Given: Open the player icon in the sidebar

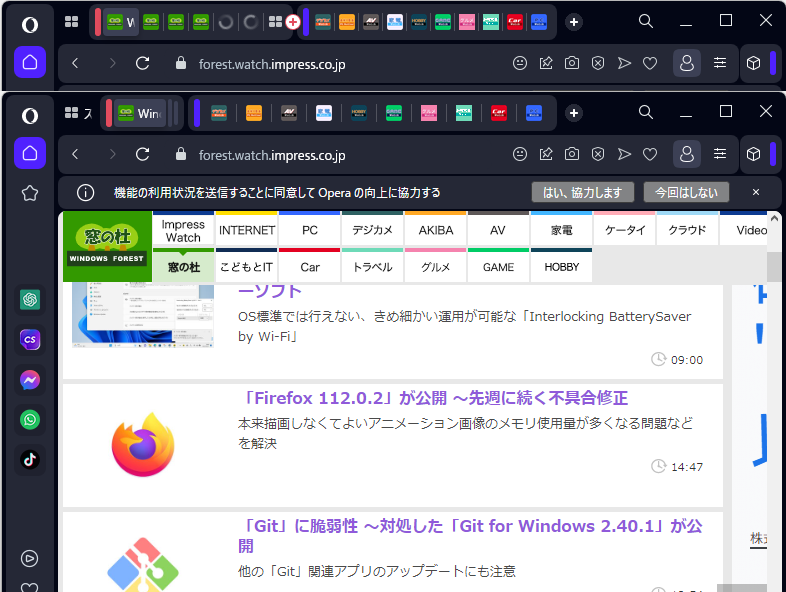Looking at the screenshot, I should (x=30, y=558).
